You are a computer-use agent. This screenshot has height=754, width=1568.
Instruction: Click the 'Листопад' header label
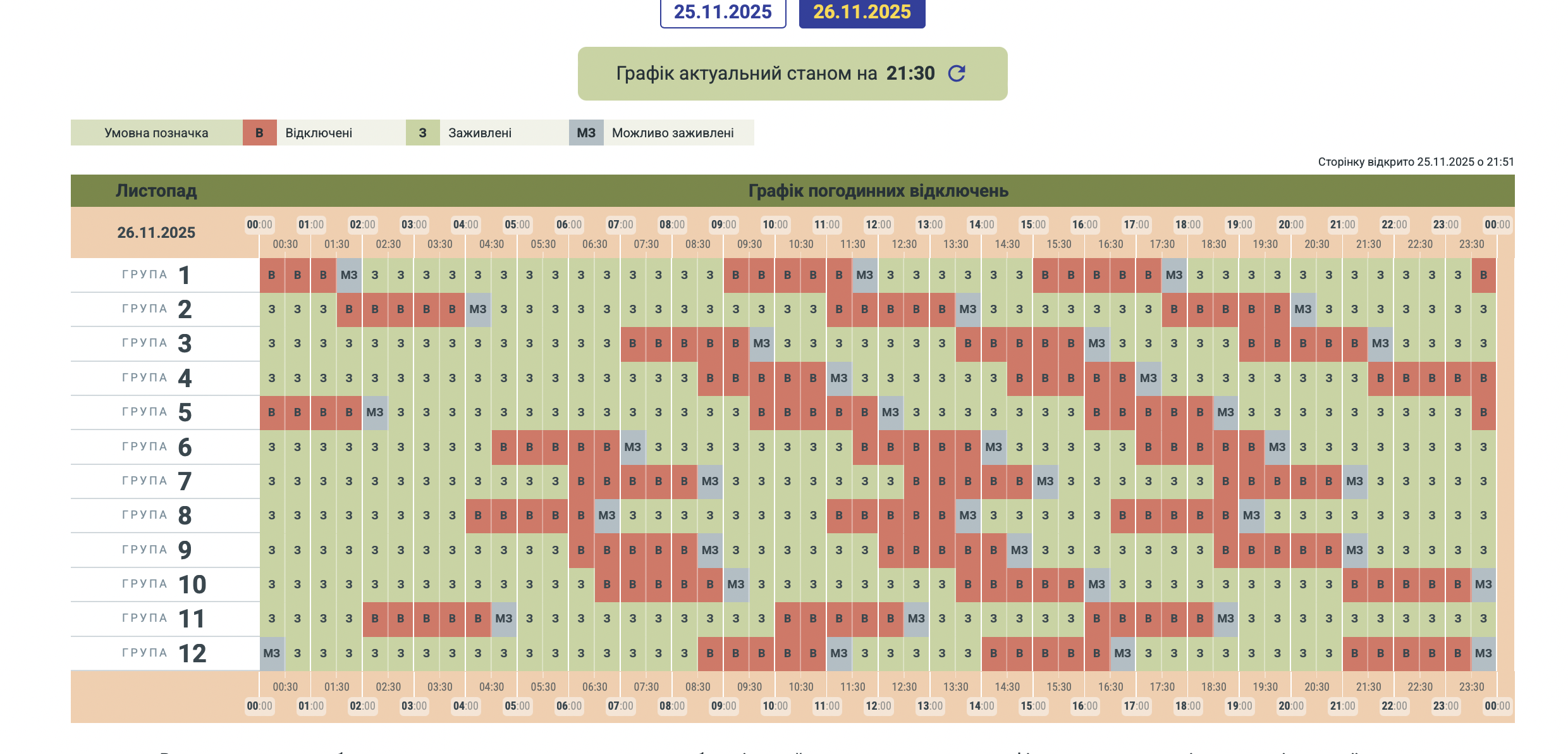click(x=156, y=191)
